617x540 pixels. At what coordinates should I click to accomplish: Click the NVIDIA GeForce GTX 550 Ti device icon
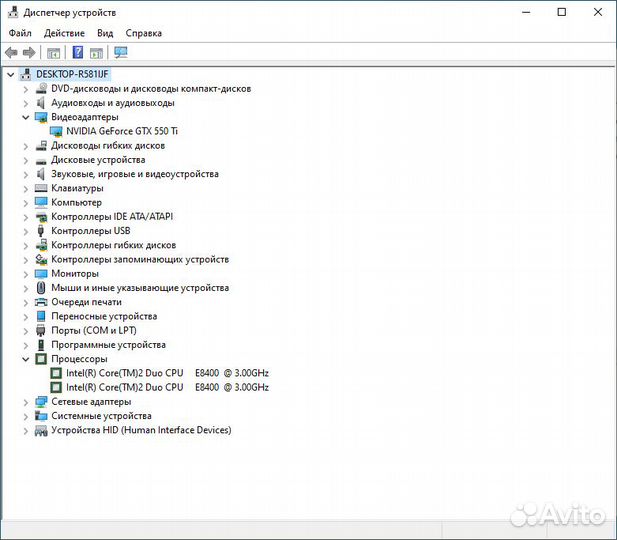point(56,131)
